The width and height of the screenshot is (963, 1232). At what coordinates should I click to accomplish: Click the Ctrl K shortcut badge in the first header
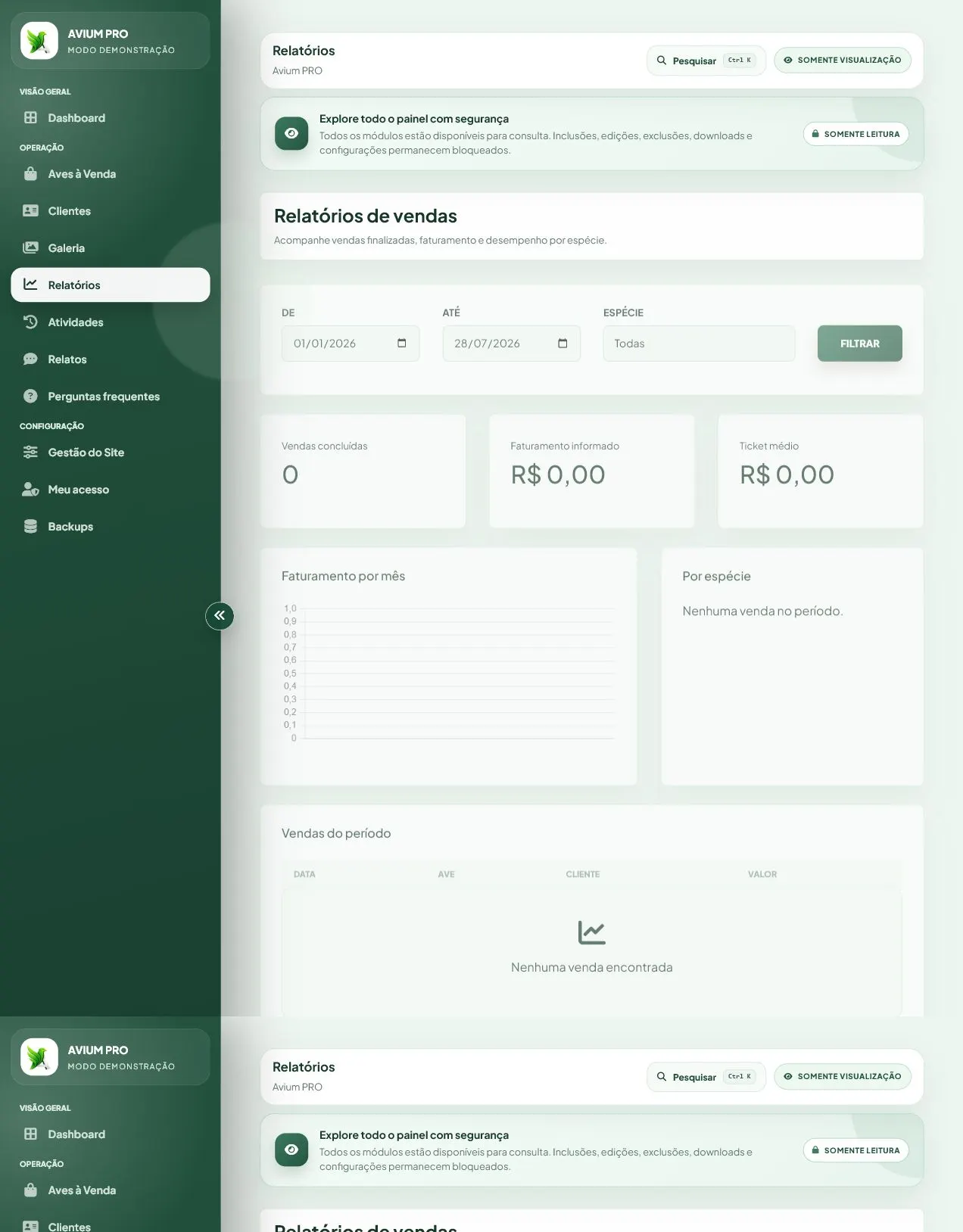[x=740, y=60]
